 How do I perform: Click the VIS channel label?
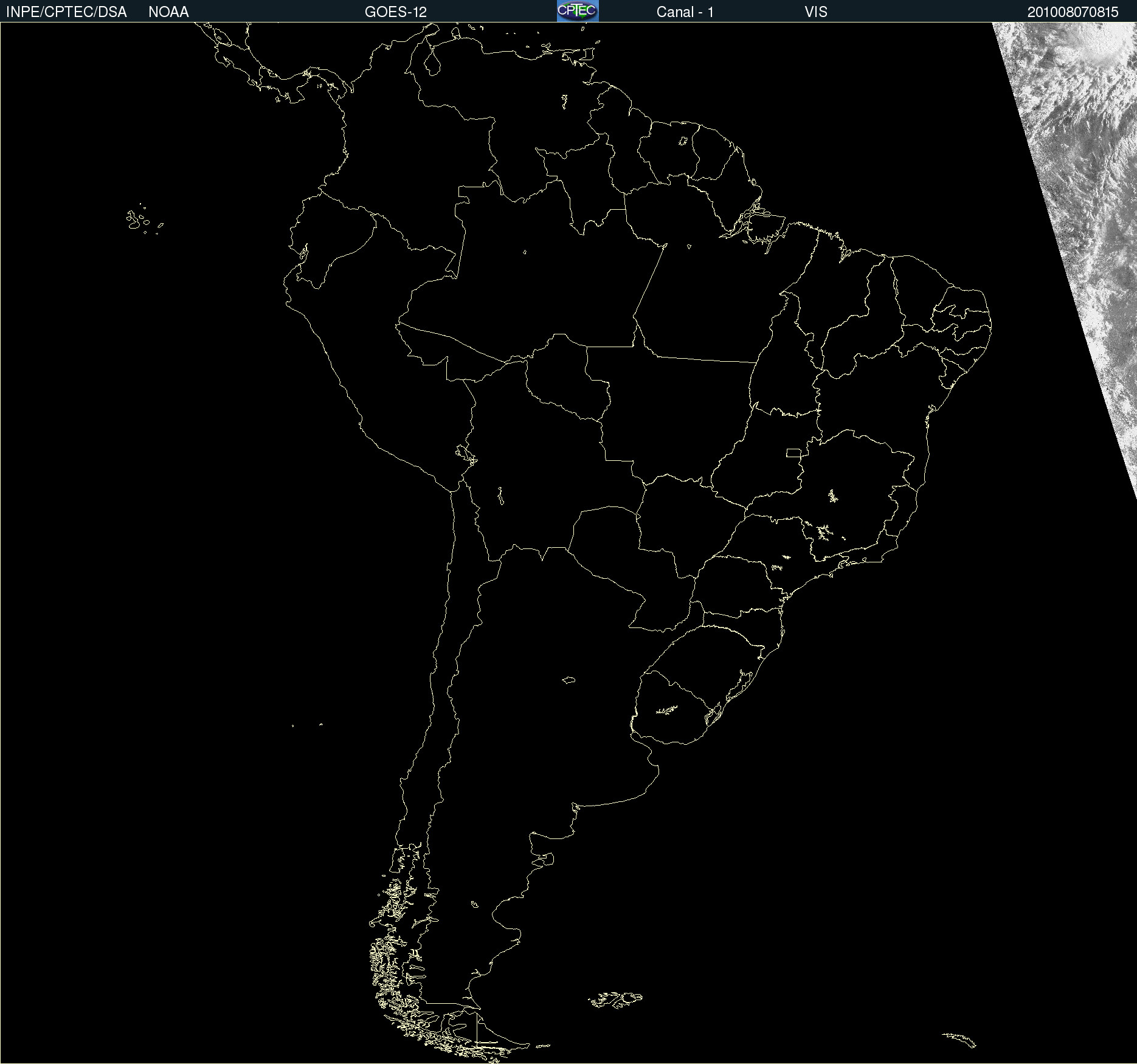[816, 12]
